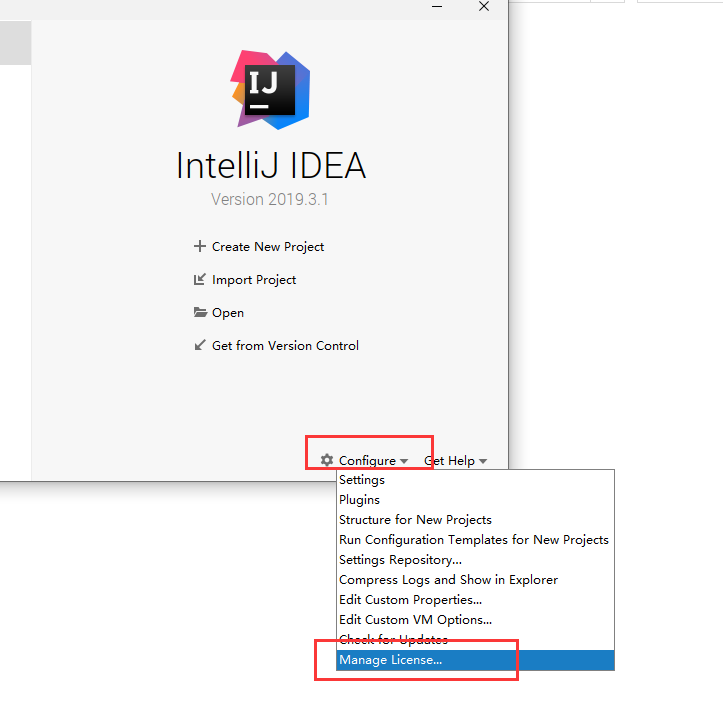Open Edit Custom Properties...

(x=475, y=600)
